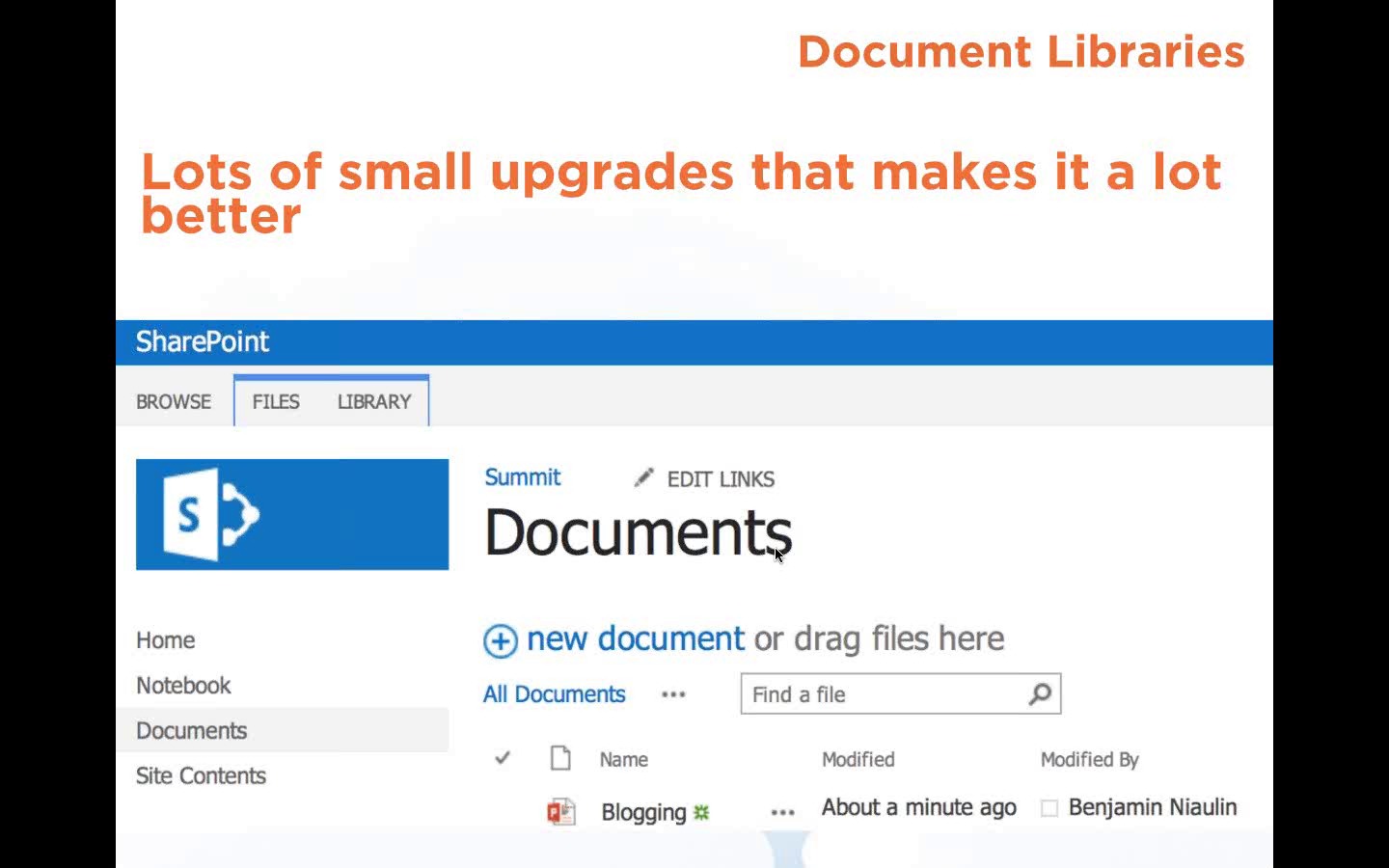The image size is (1389, 868).
Task: Select the All Documents view
Action: [555, 694]
